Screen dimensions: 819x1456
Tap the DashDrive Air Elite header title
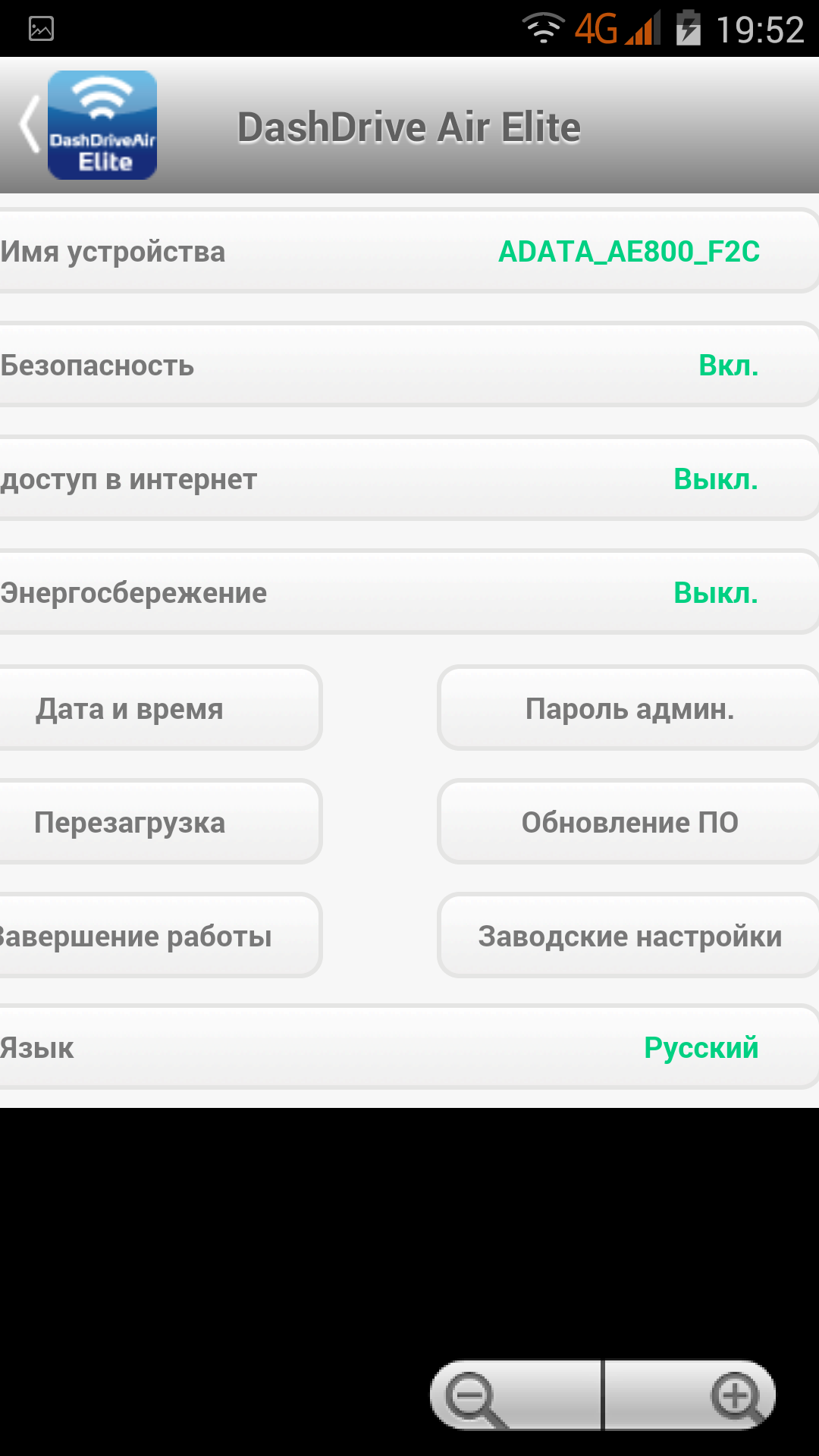pyautogui.click(x=409, y=127)
